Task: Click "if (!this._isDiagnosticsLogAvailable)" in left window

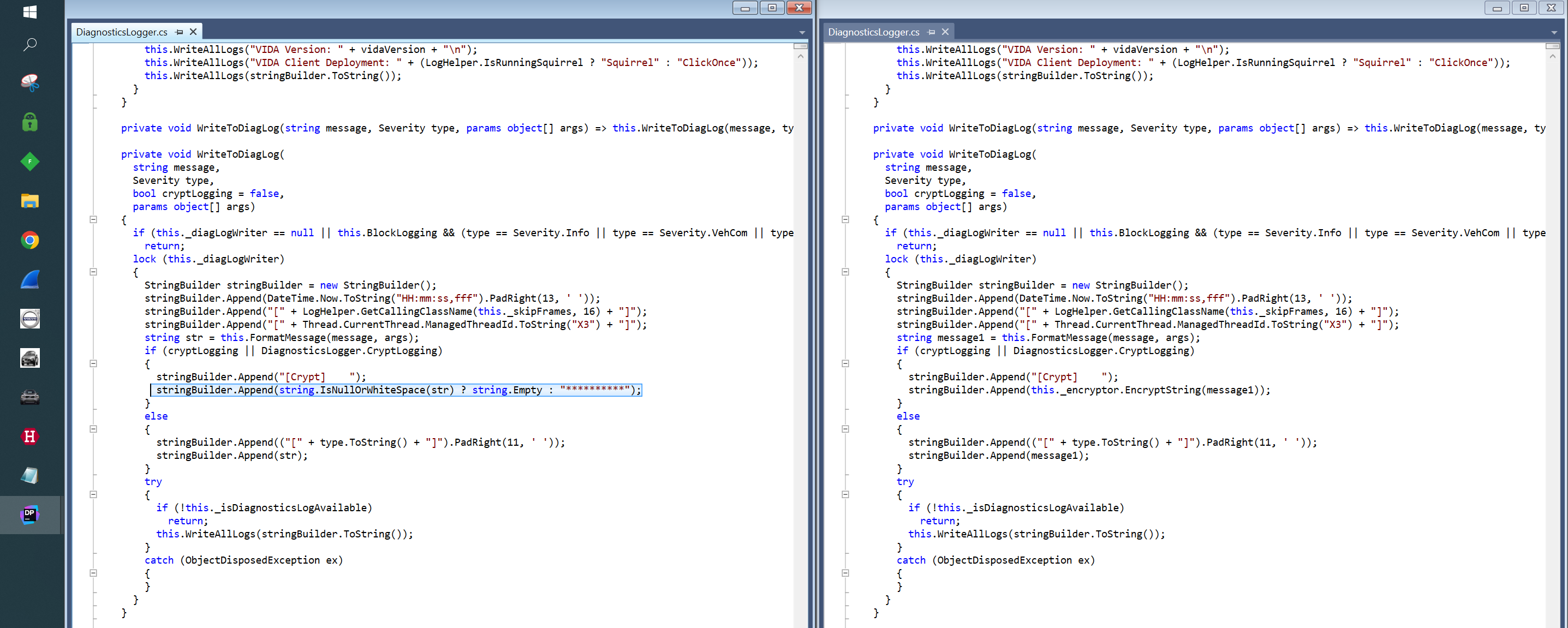Action: (264, 508)
